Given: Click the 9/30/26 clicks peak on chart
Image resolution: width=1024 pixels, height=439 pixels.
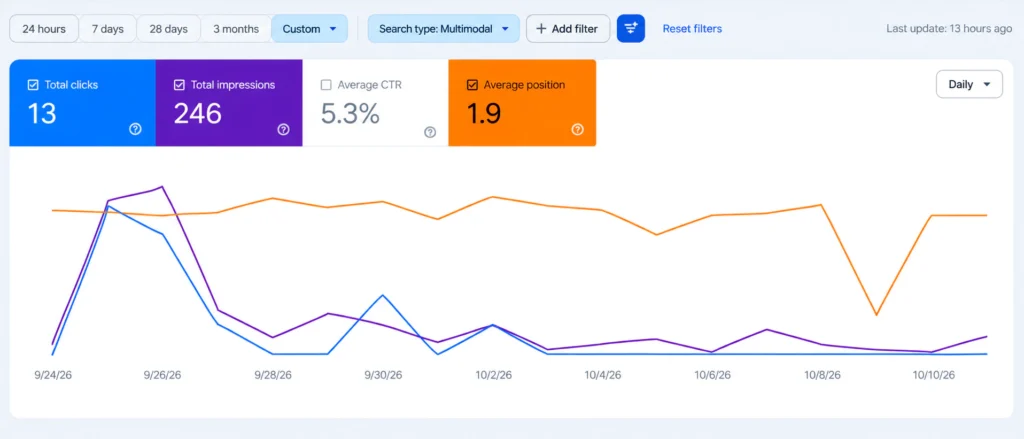Looking at the screenshot, I should 382,295.
